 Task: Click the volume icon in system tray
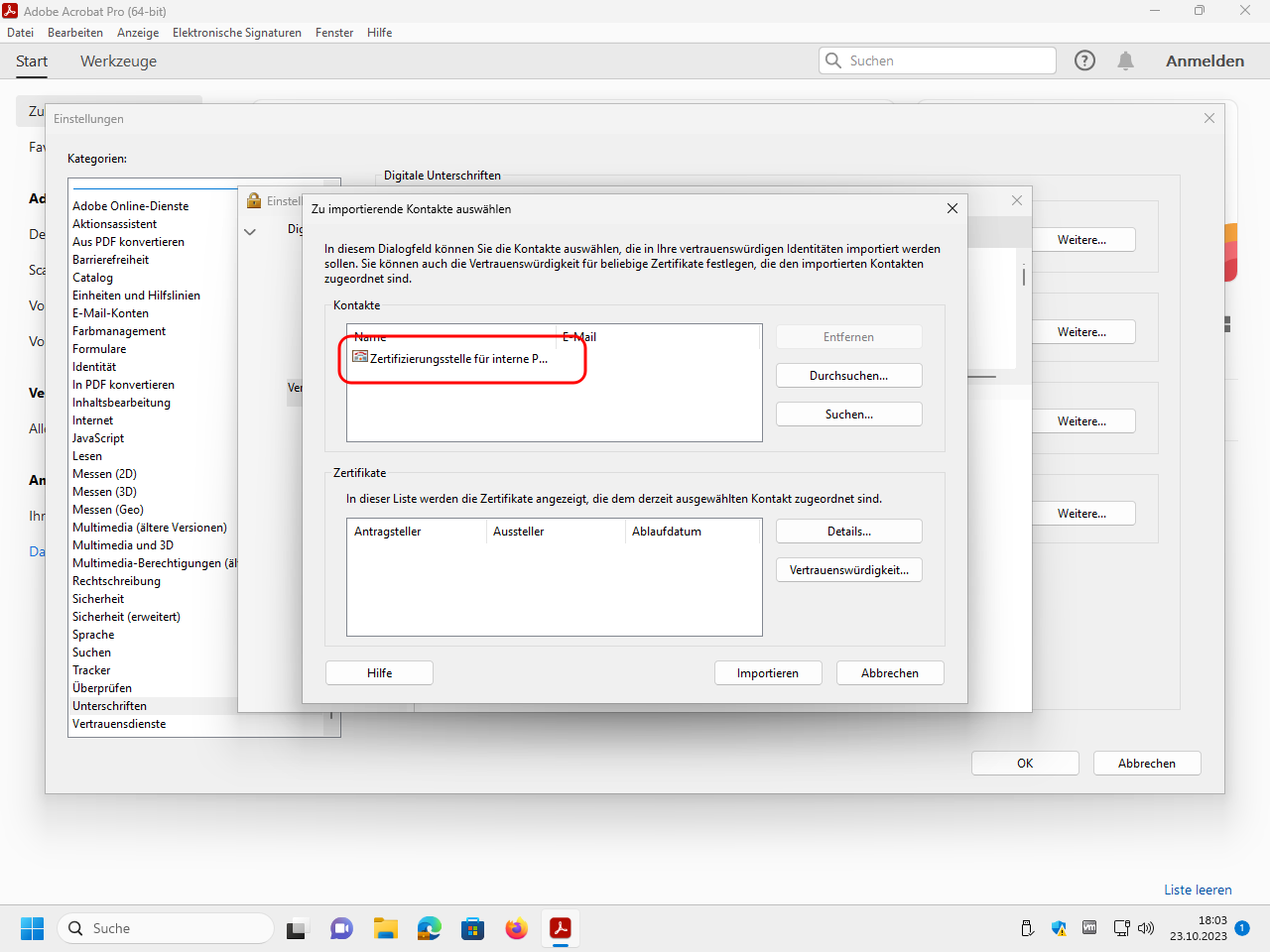1146,928
